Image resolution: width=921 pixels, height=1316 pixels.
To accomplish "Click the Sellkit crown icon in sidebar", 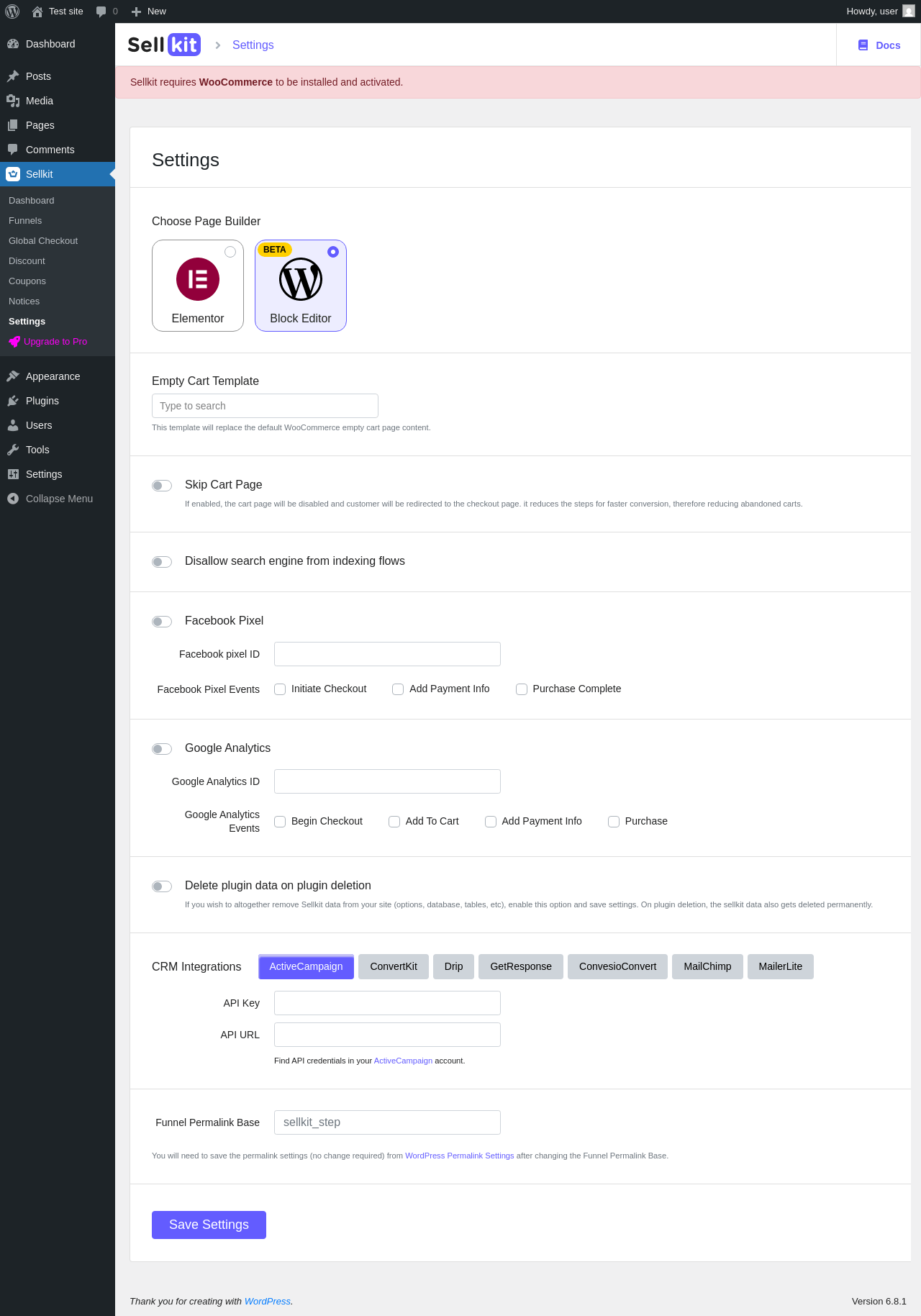I will (x=13, y=174).
